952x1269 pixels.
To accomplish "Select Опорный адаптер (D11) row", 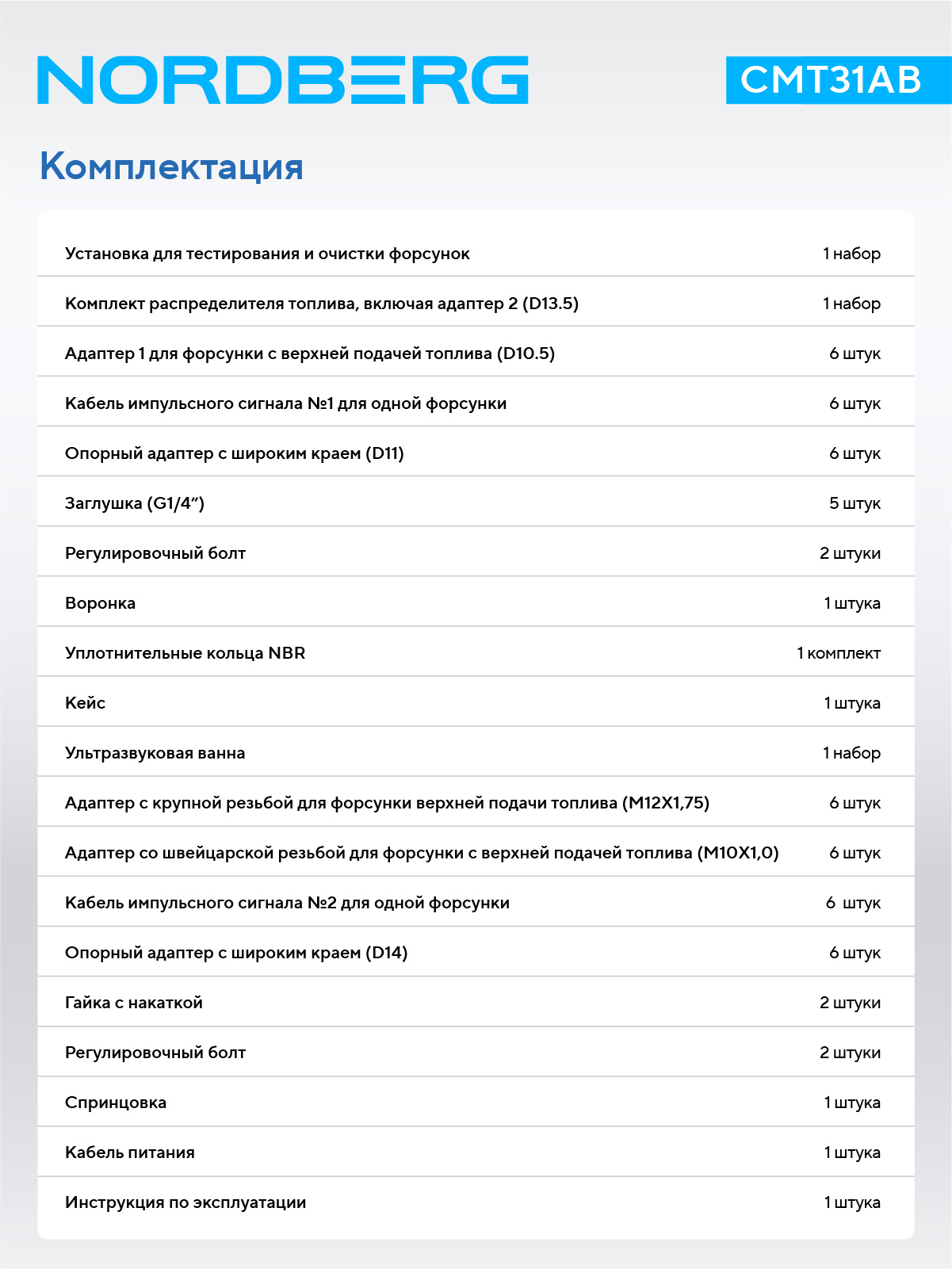I will tap(476, 453).
